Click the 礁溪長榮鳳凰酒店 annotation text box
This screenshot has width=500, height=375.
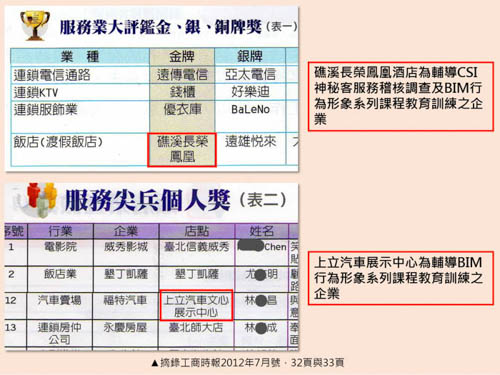click(401, 96)
